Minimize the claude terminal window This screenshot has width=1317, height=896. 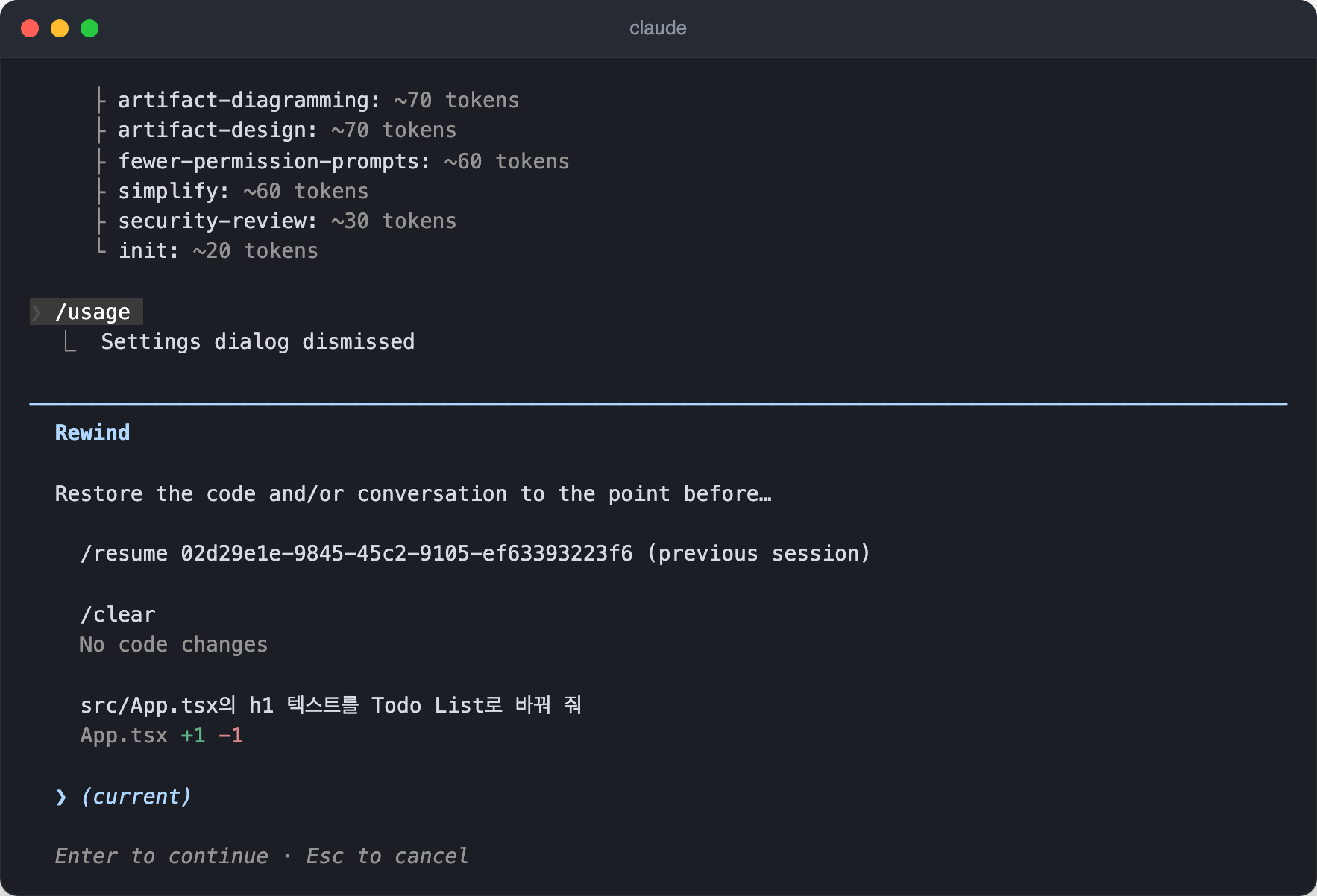point(60,28)
